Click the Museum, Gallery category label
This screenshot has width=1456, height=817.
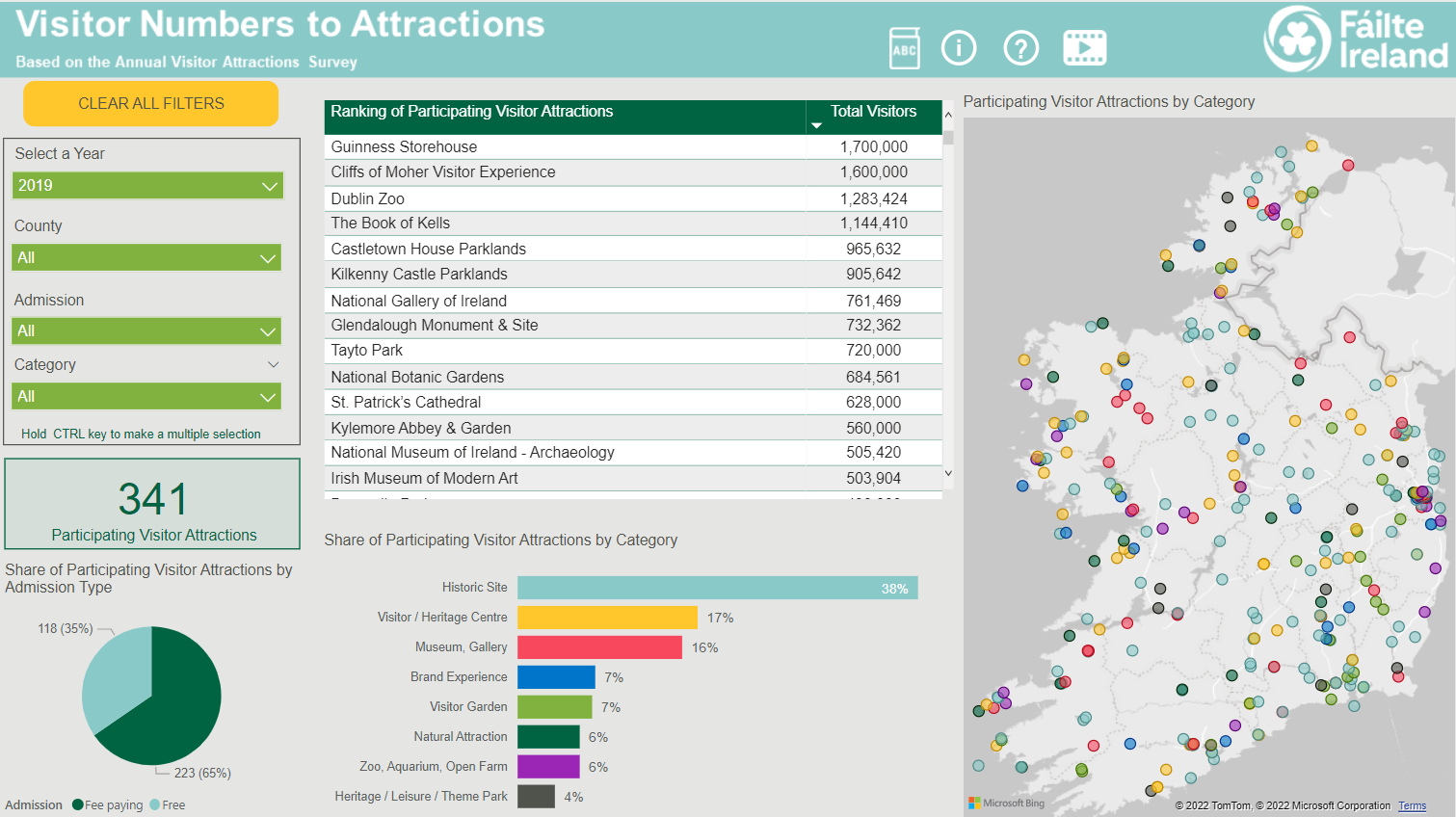[x=461, y=647]
